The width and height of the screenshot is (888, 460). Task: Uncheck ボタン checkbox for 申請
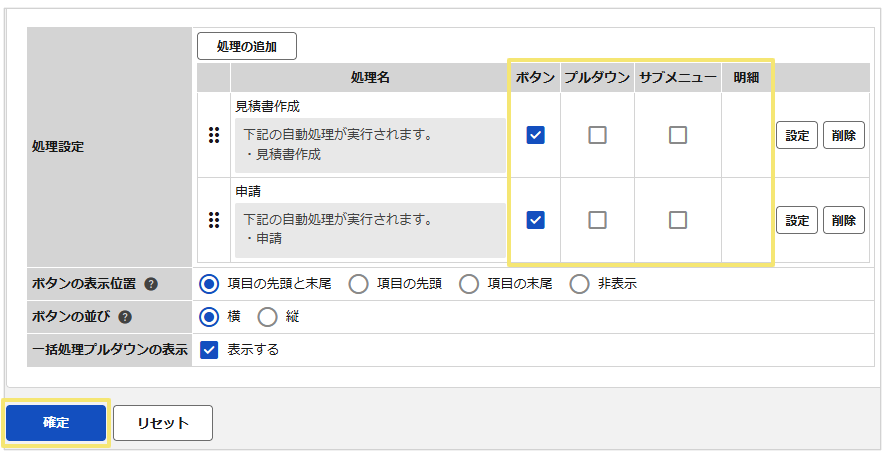(x=535, y=220)
